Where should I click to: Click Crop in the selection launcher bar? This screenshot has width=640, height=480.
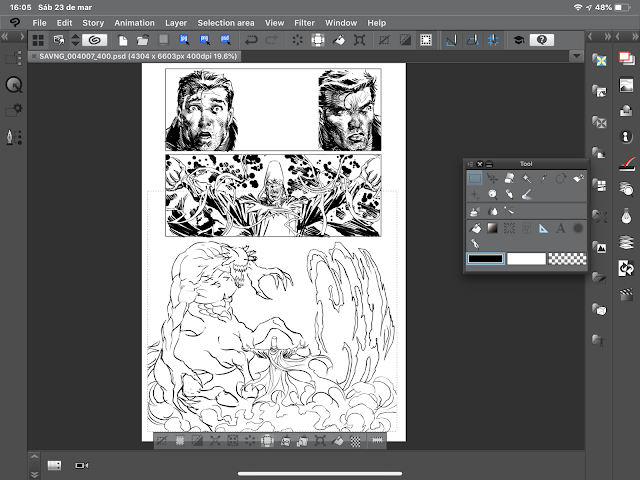coord(180,441)
